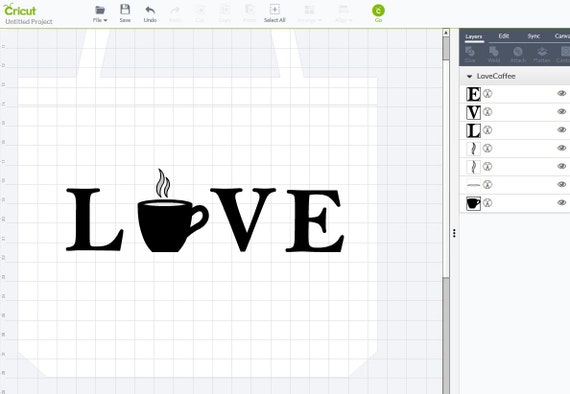
Task: Switch to the Layers tab
Action: point(474,36)
